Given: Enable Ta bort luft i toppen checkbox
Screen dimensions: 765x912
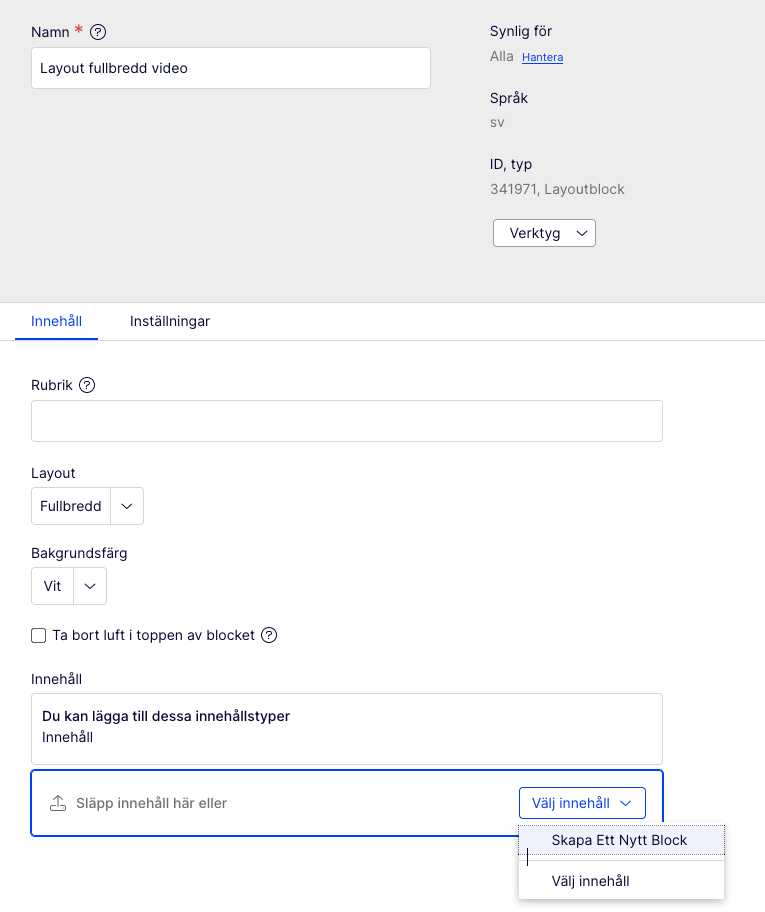Looking at the screenshot, I should [38, 635].
